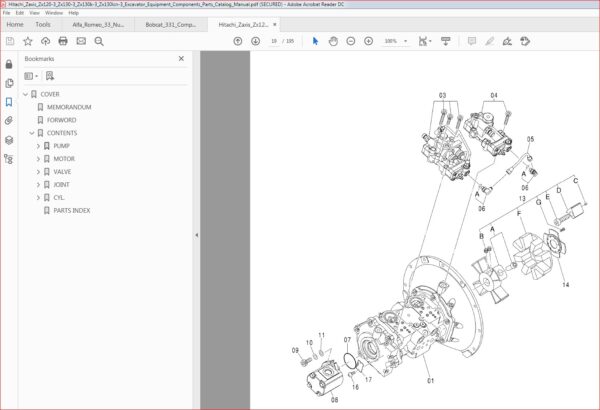Collapse the COVER bookmark

[26, 94]
